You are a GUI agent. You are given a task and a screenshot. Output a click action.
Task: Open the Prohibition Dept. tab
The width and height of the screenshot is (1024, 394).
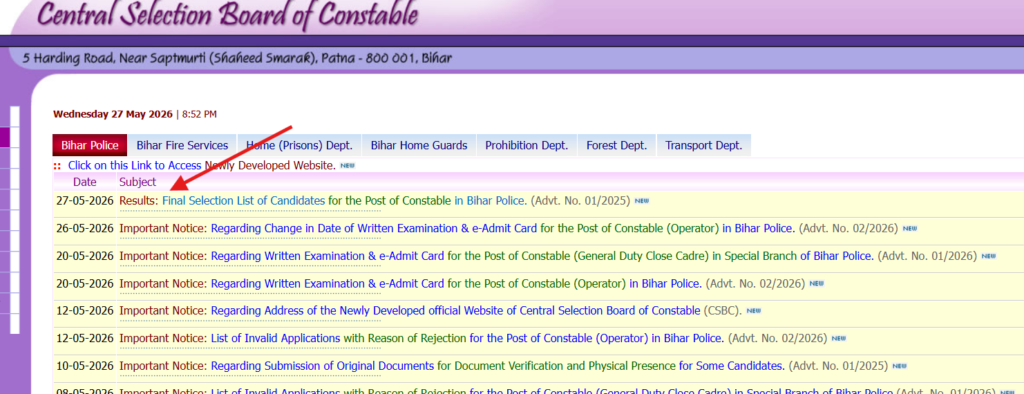[527, 145]
